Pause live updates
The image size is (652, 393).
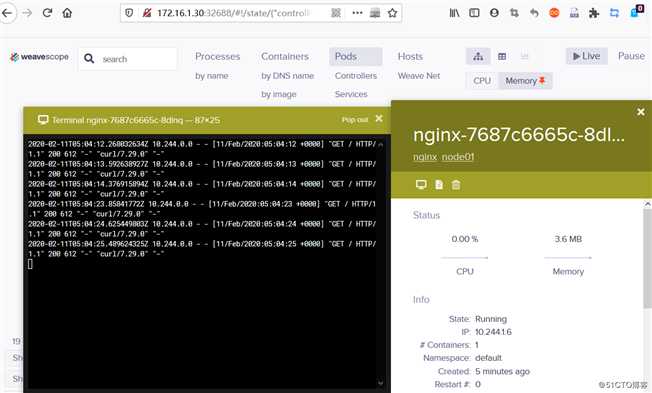[x=631, y=56]
